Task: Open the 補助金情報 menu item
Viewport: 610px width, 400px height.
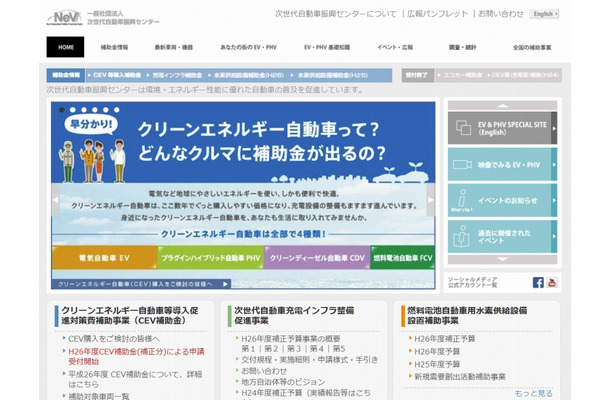Action: click(114, 47)
